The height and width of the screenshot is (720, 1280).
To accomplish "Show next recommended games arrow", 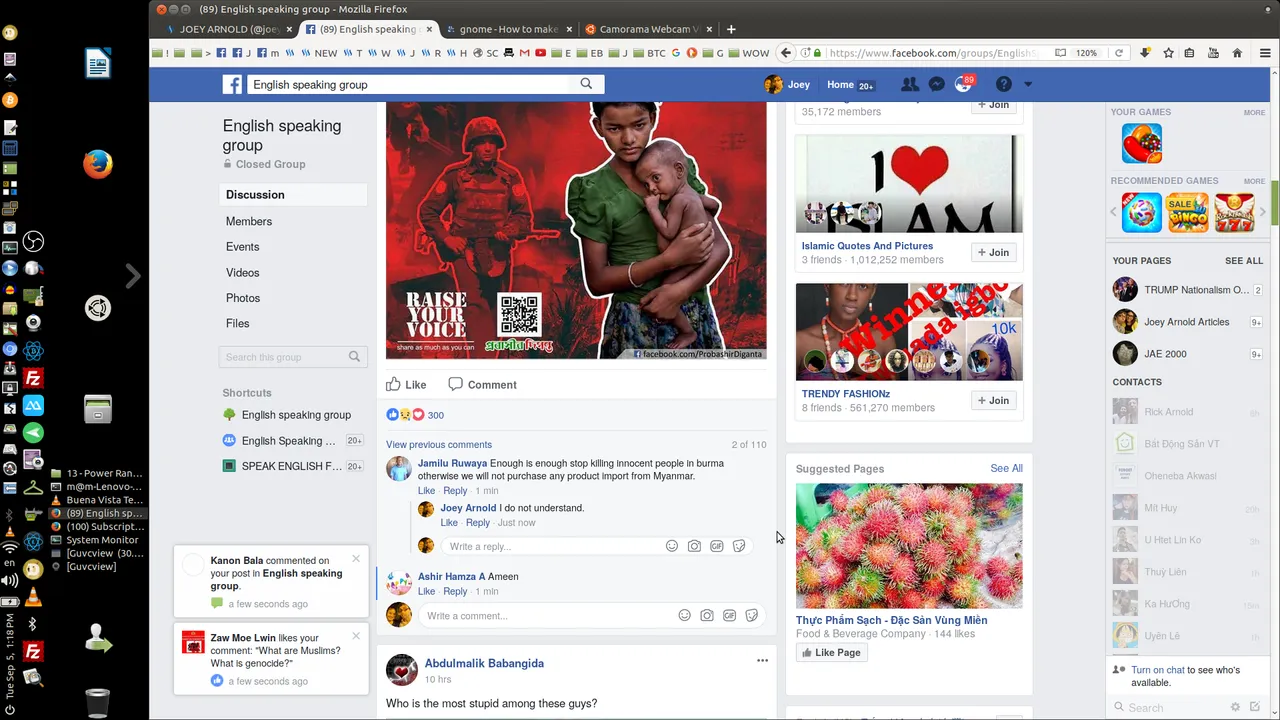I will click(1262, 212).
